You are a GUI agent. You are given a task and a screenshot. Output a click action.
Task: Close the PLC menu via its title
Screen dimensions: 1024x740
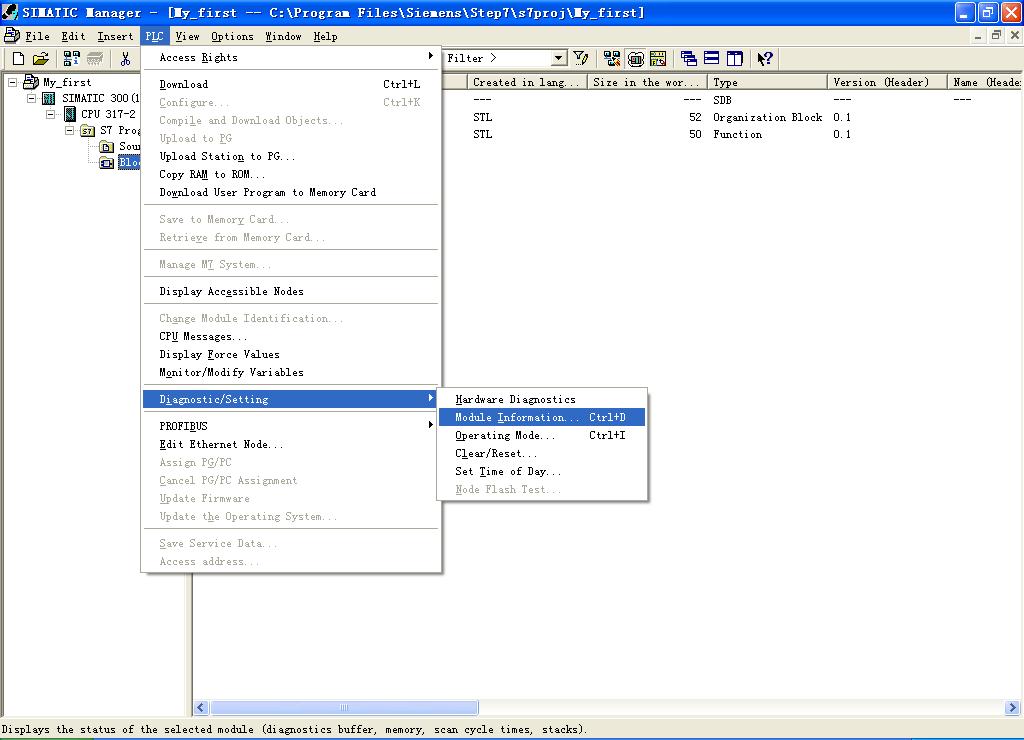point(154,37)
